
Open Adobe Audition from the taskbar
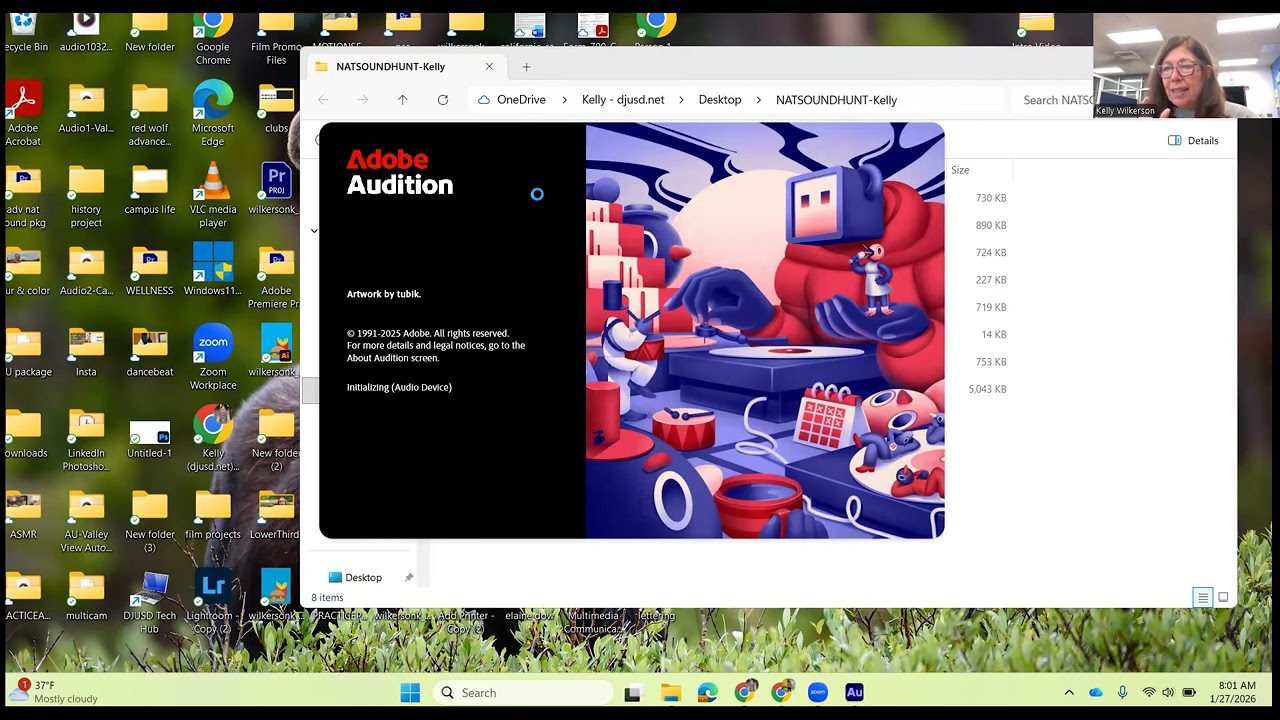point(854,692)
